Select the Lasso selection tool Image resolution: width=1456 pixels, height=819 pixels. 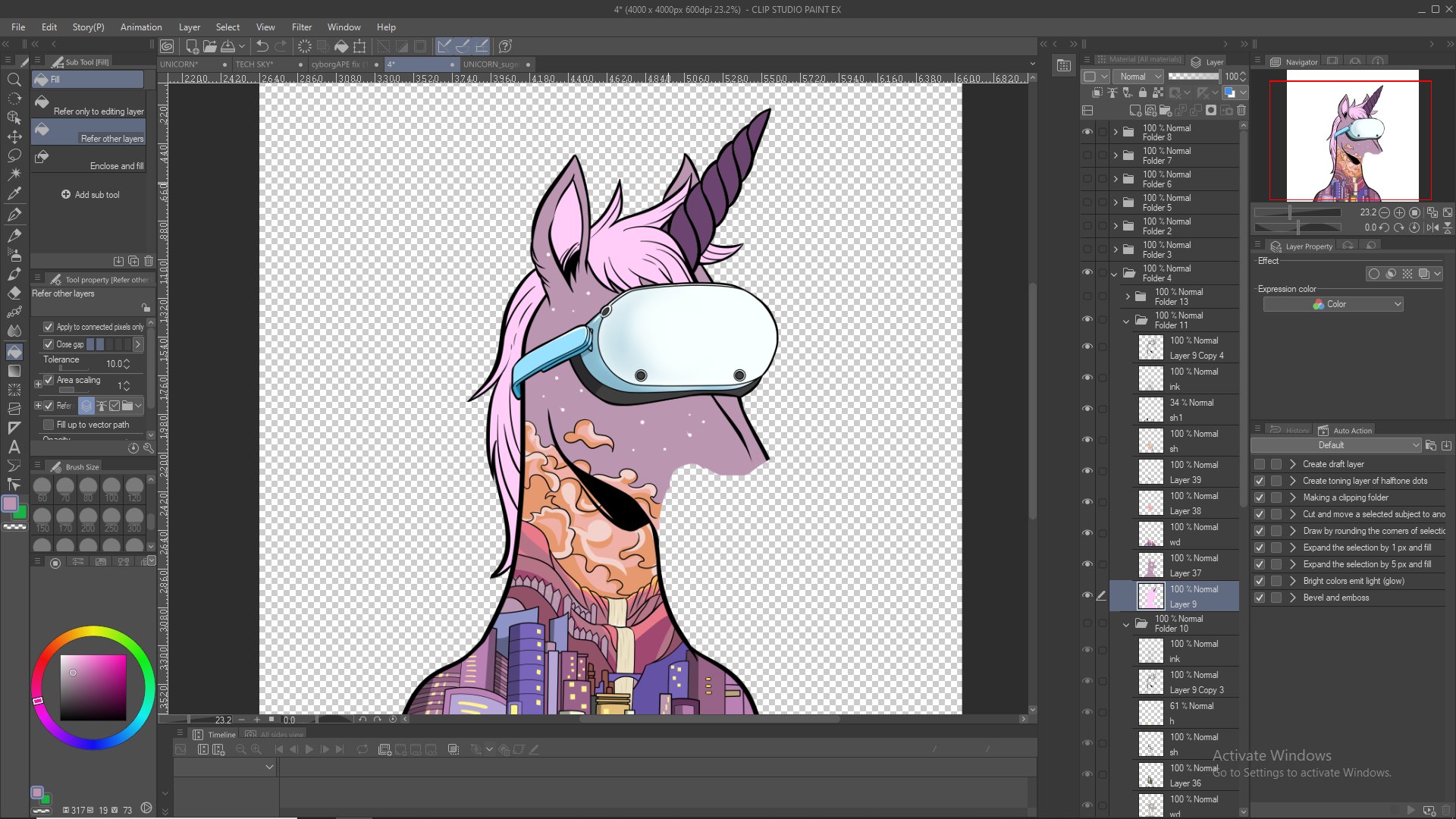[14, 155]
